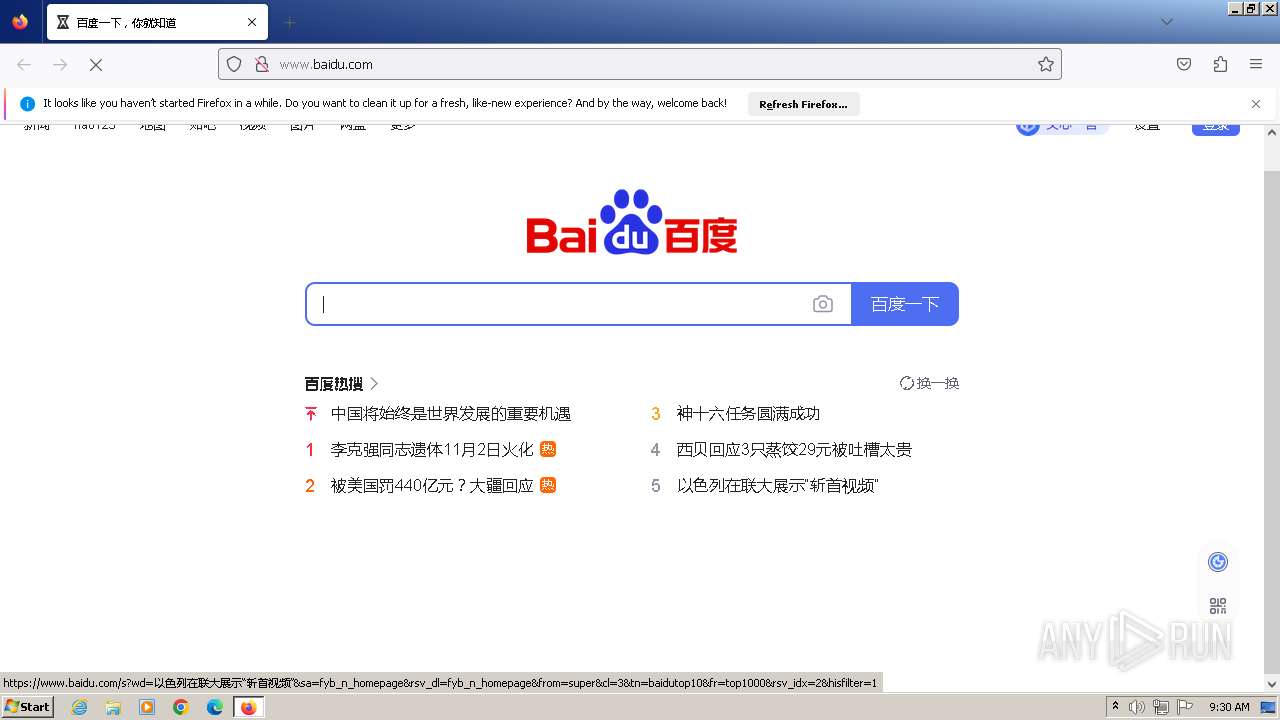Stop loading the page

pyautogui.click(x=96, y=64)
